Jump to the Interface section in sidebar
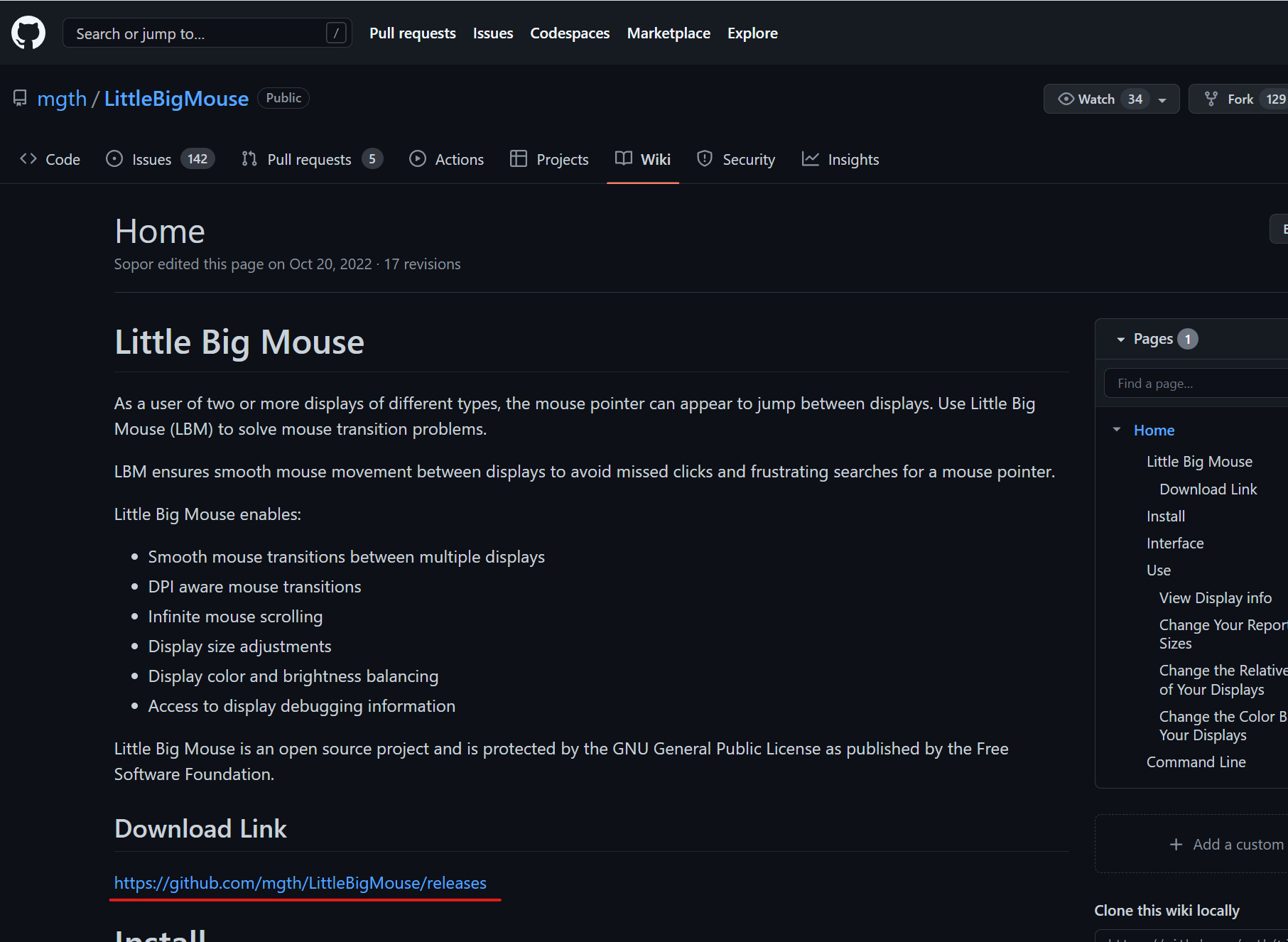 pyautogui.click(x=1175, y=543)
